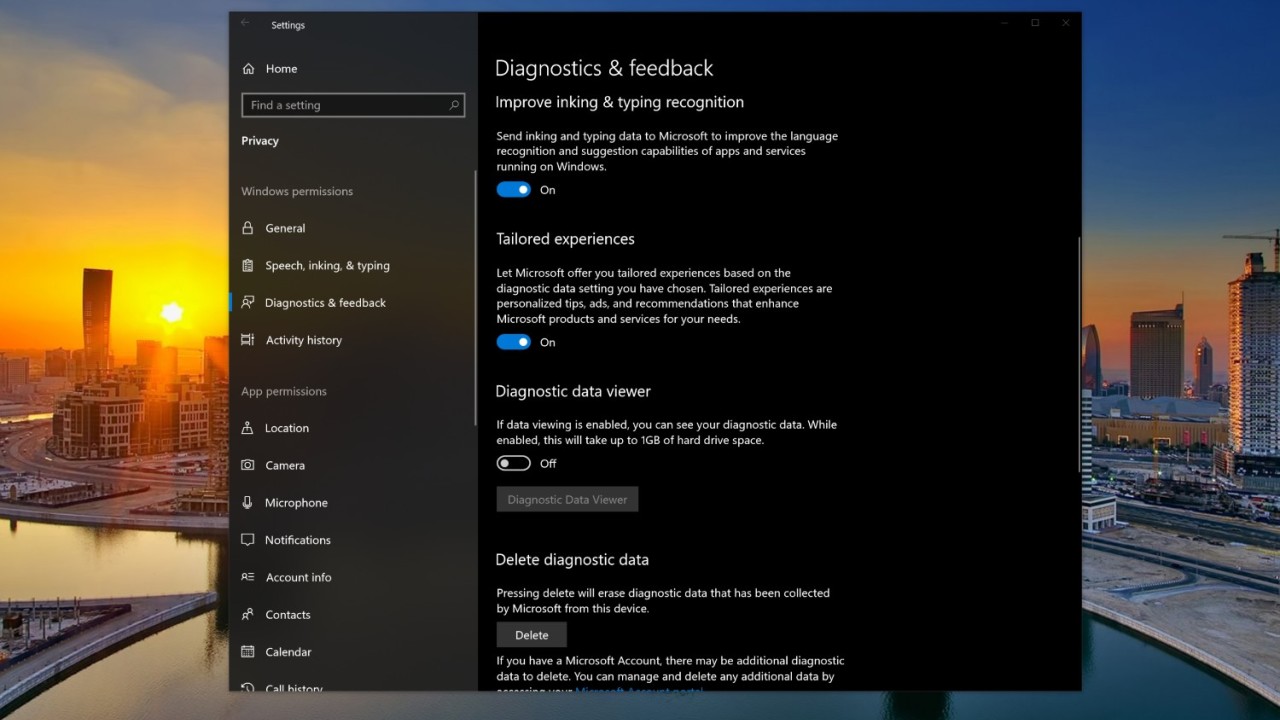This screenshot has height=720, width=1280.
Task: Click the Tailored experiences heading
Action: click(x=566, y=239)
